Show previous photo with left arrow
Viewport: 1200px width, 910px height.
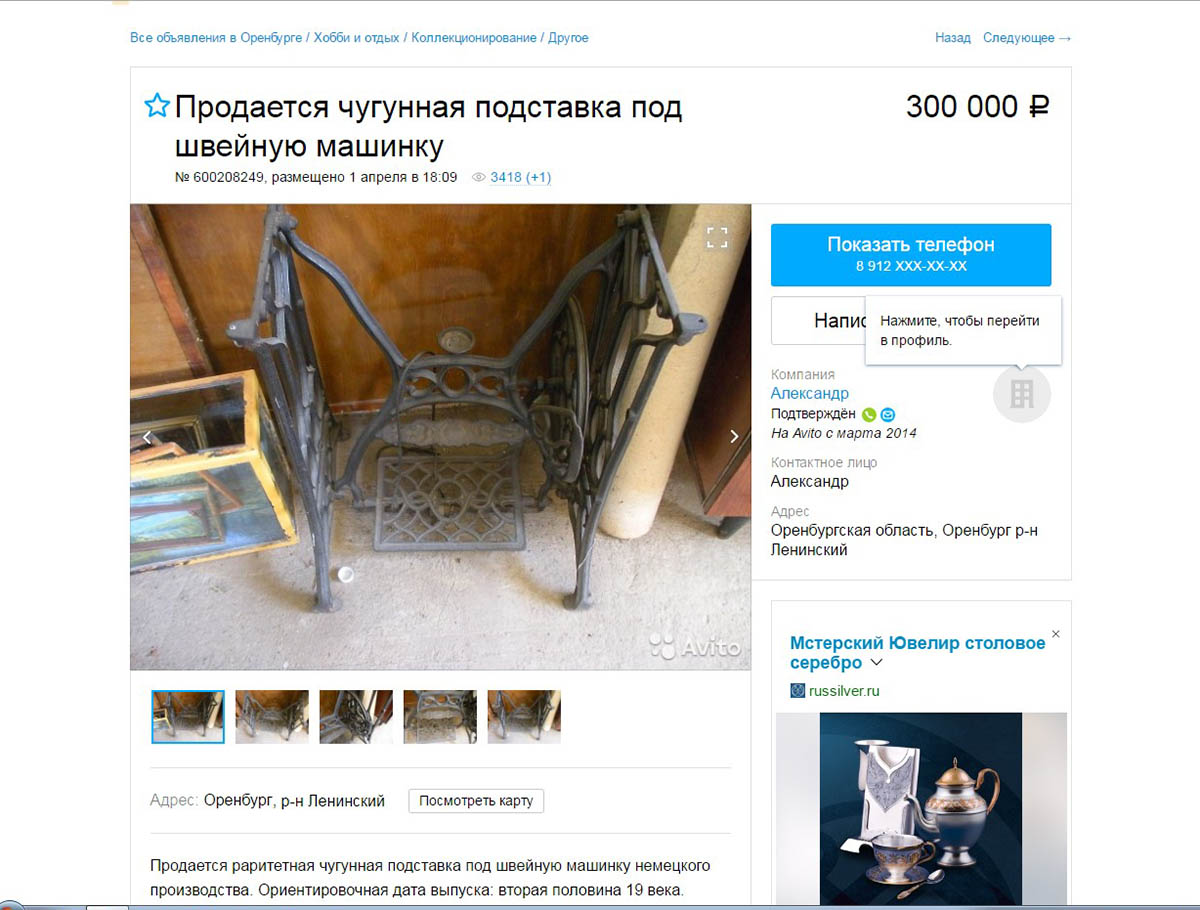point(147,436)
